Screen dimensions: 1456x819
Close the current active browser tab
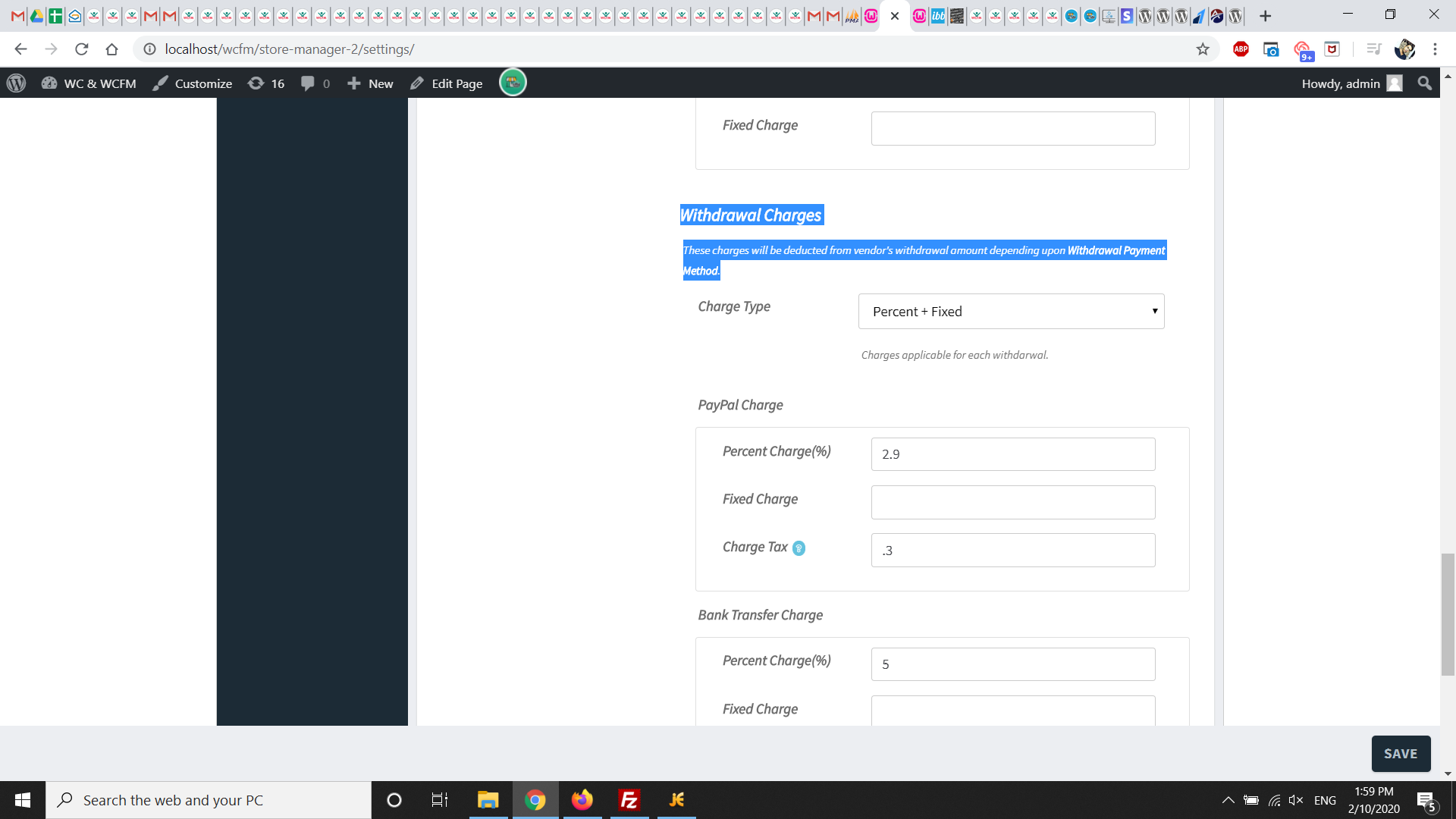[895, 16]
